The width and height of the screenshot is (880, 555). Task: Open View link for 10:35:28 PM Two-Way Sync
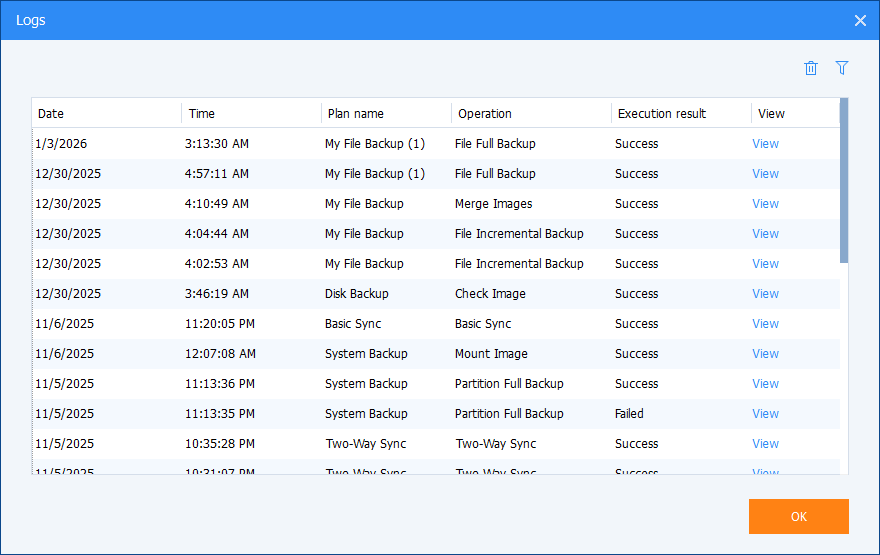coord(765,444)
